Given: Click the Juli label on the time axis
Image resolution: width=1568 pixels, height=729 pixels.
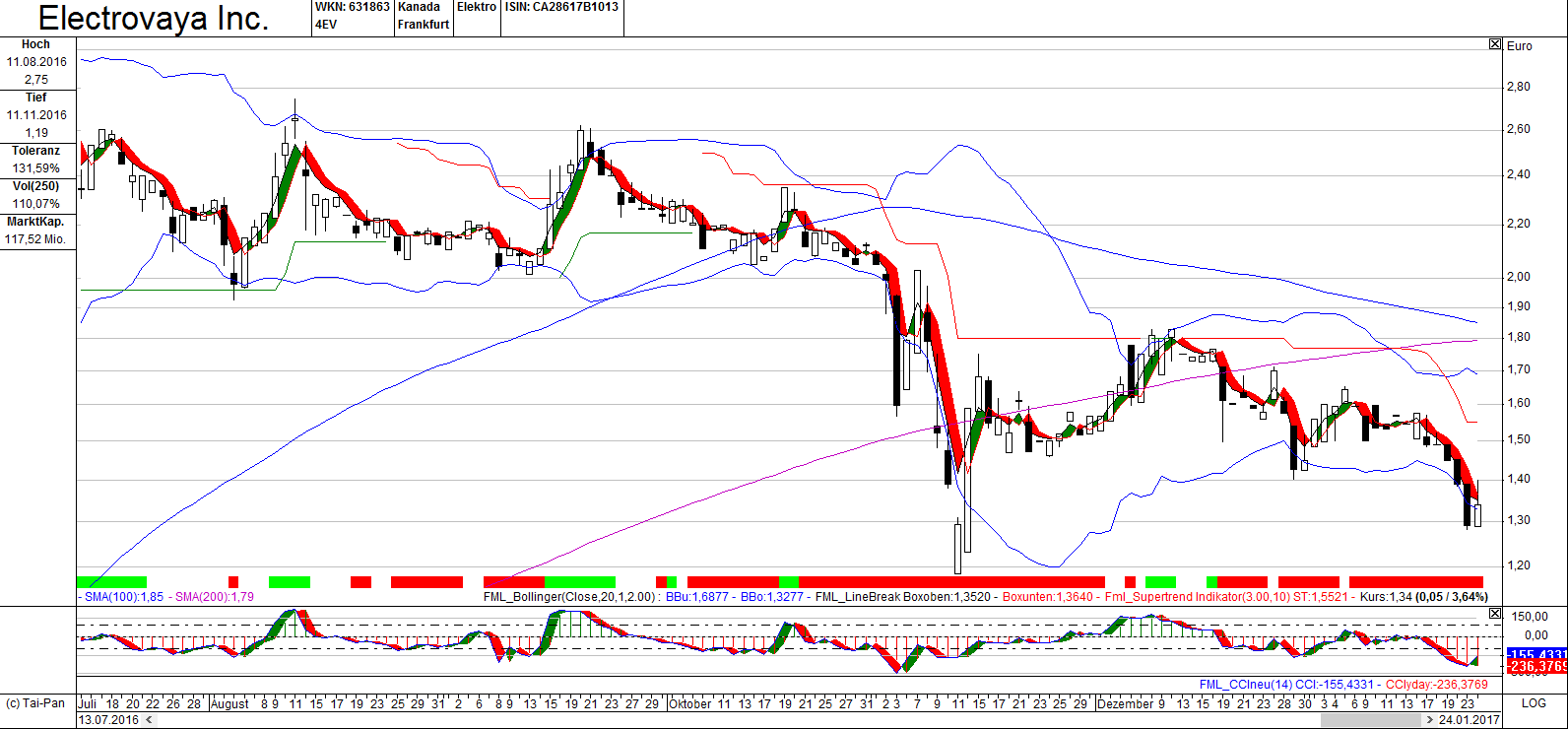Looking at the screenshot, I should point(87,703).
